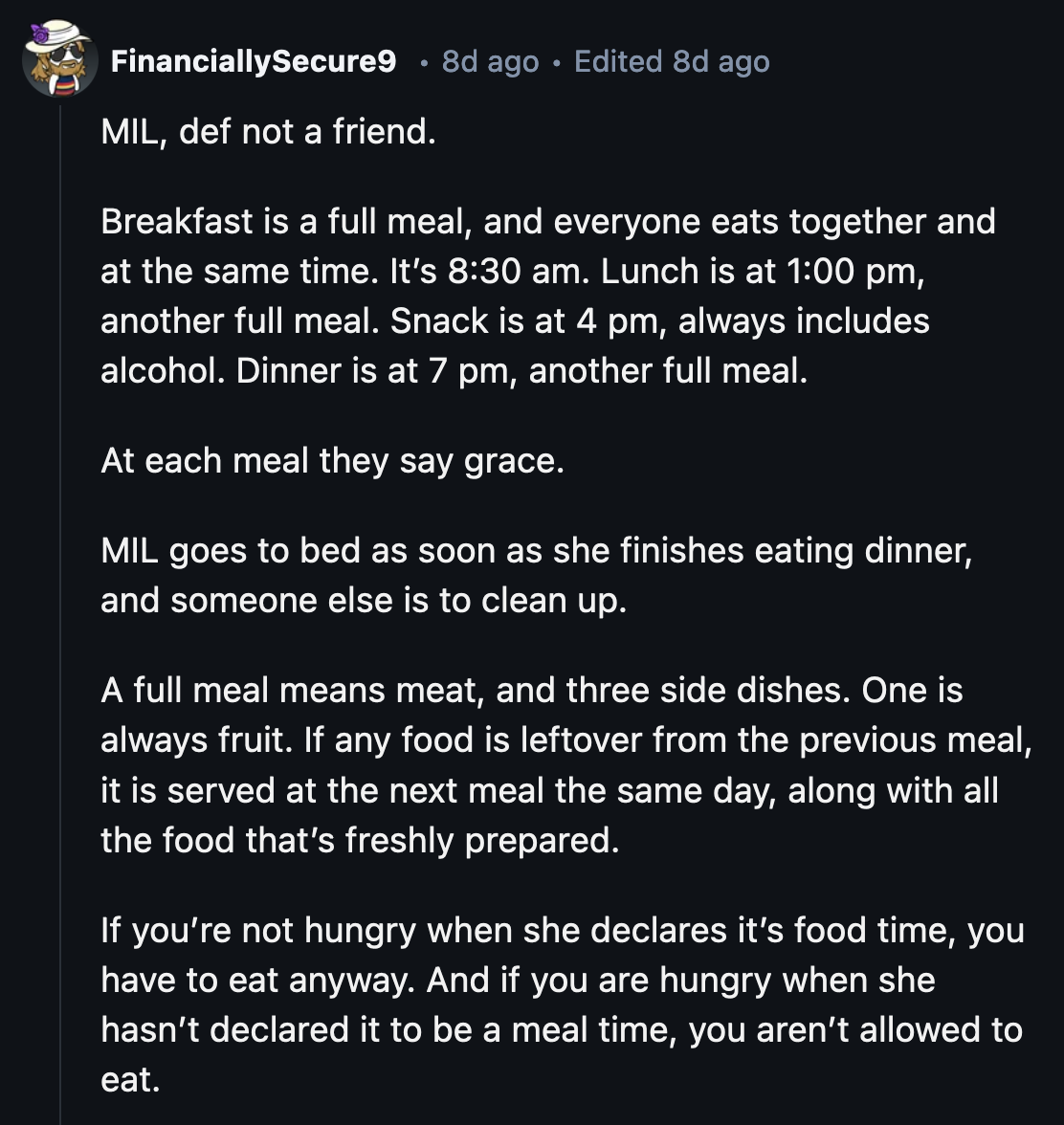Click the line starting "A full meal means meat"
Screen dimensions: 1064x1125
pyautogui.click(x=532, y=691)
